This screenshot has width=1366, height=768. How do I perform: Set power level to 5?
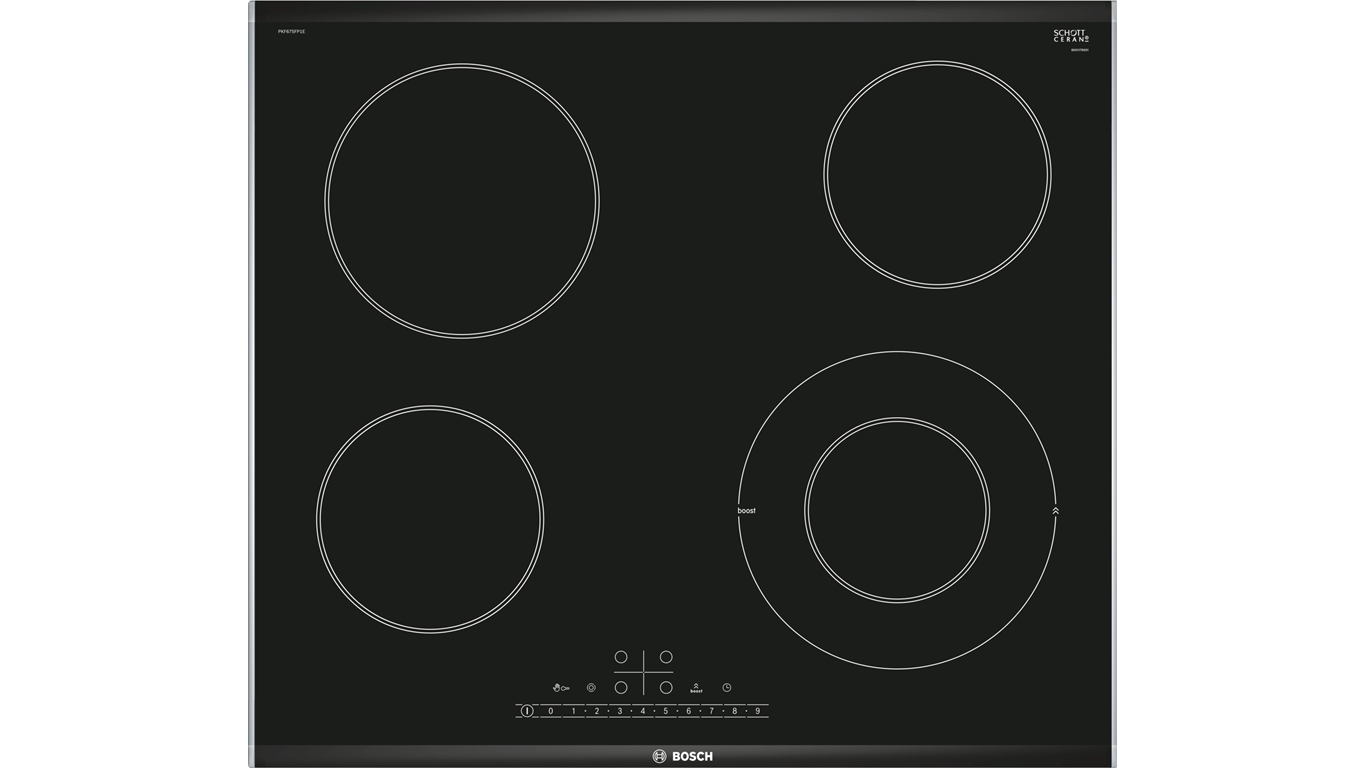pos(665,711)
